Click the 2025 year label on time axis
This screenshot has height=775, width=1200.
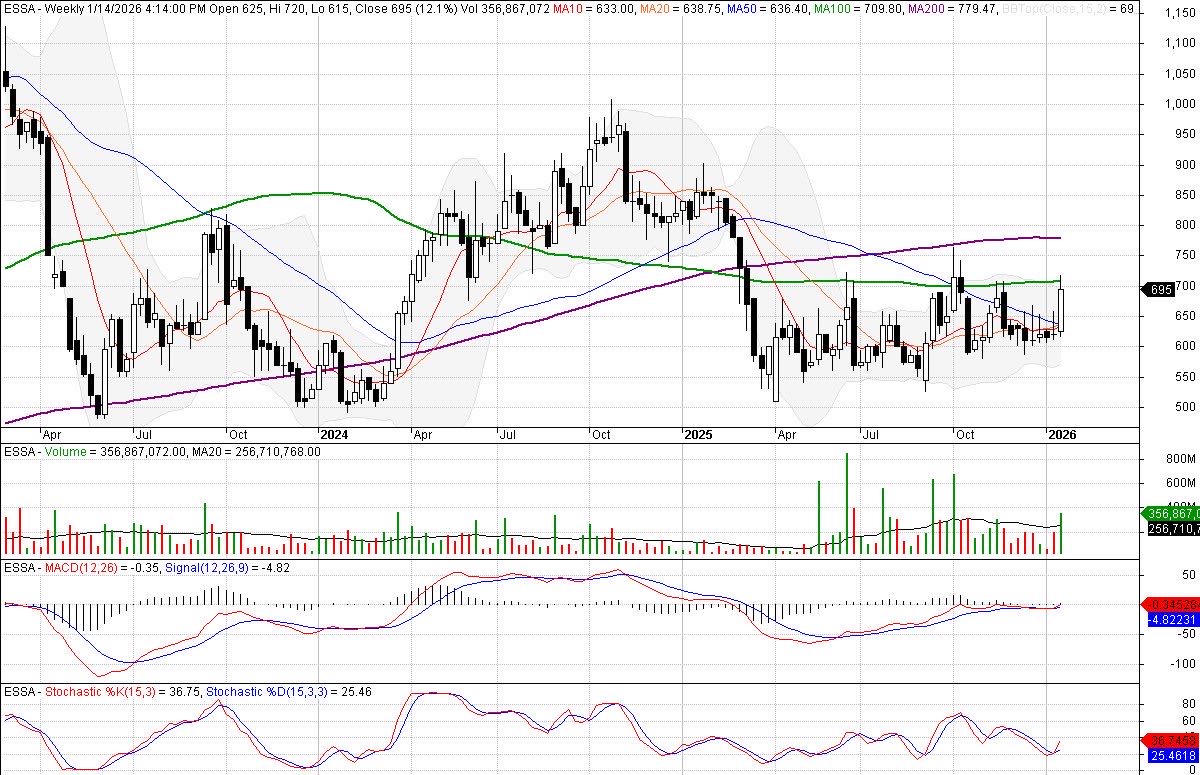[696, 435]
